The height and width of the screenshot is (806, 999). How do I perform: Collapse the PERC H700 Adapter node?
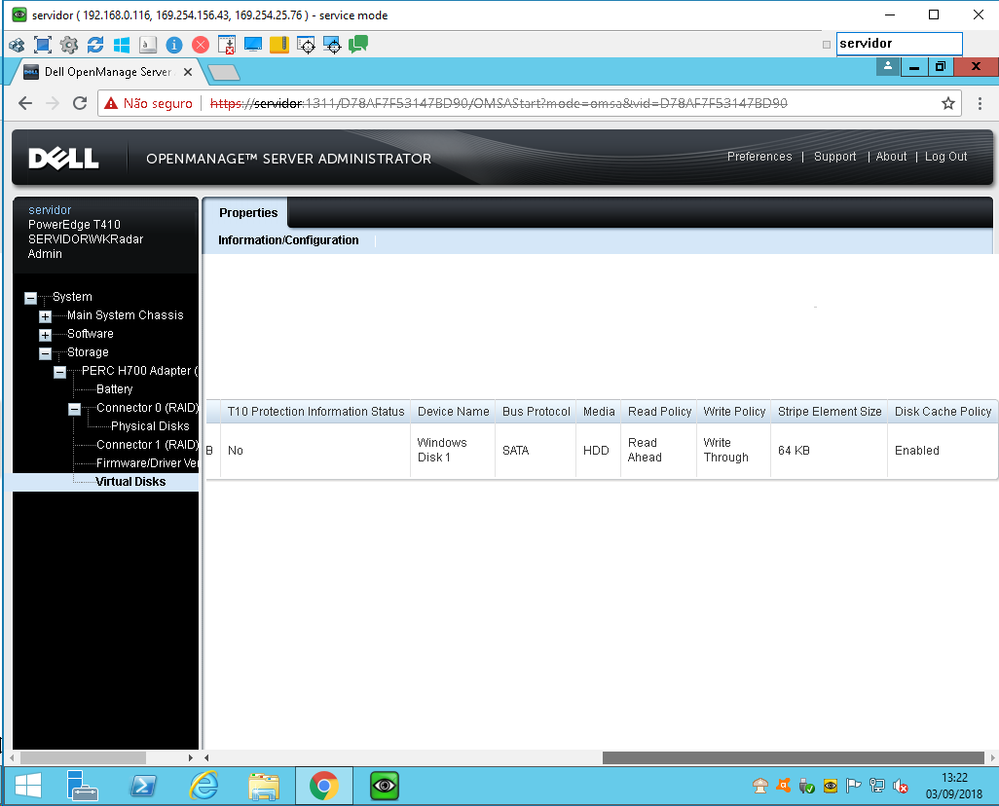pos(60,371)
